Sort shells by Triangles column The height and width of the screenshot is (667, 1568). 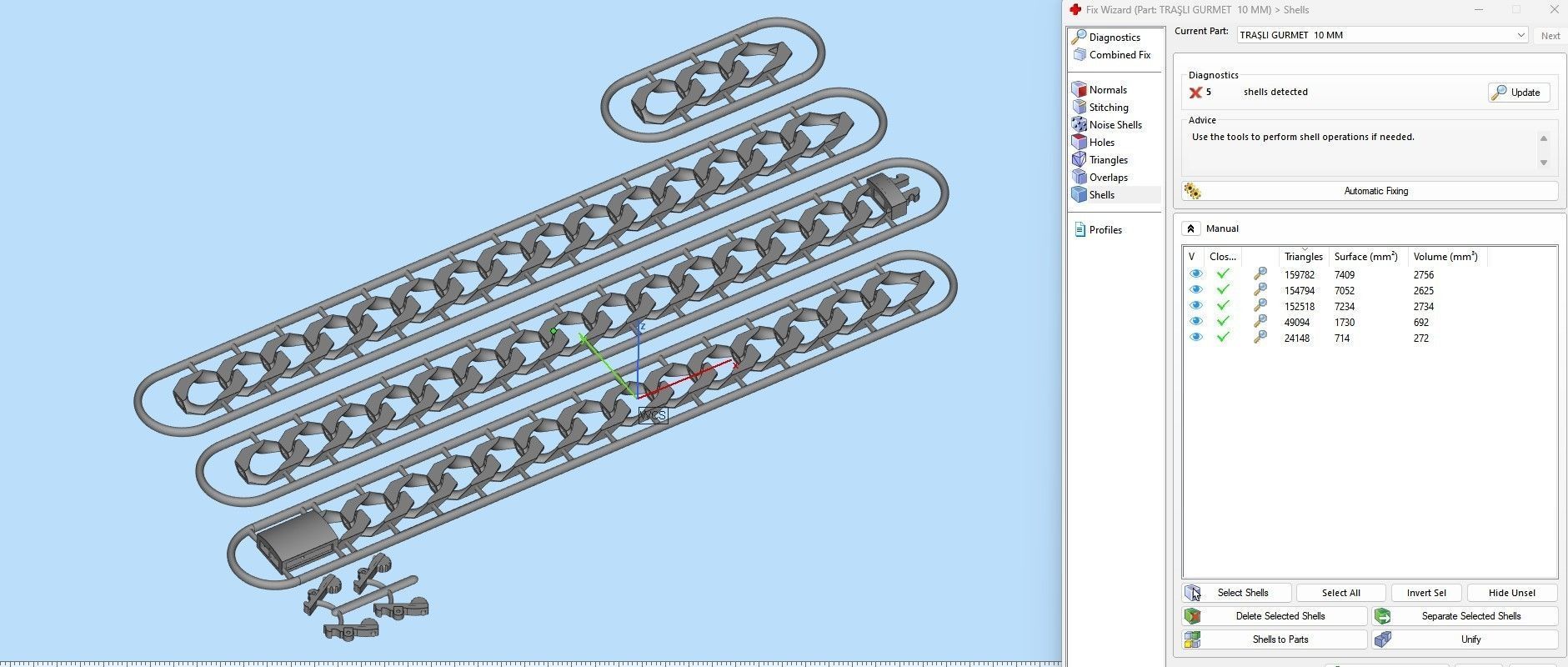[1304, 257]
